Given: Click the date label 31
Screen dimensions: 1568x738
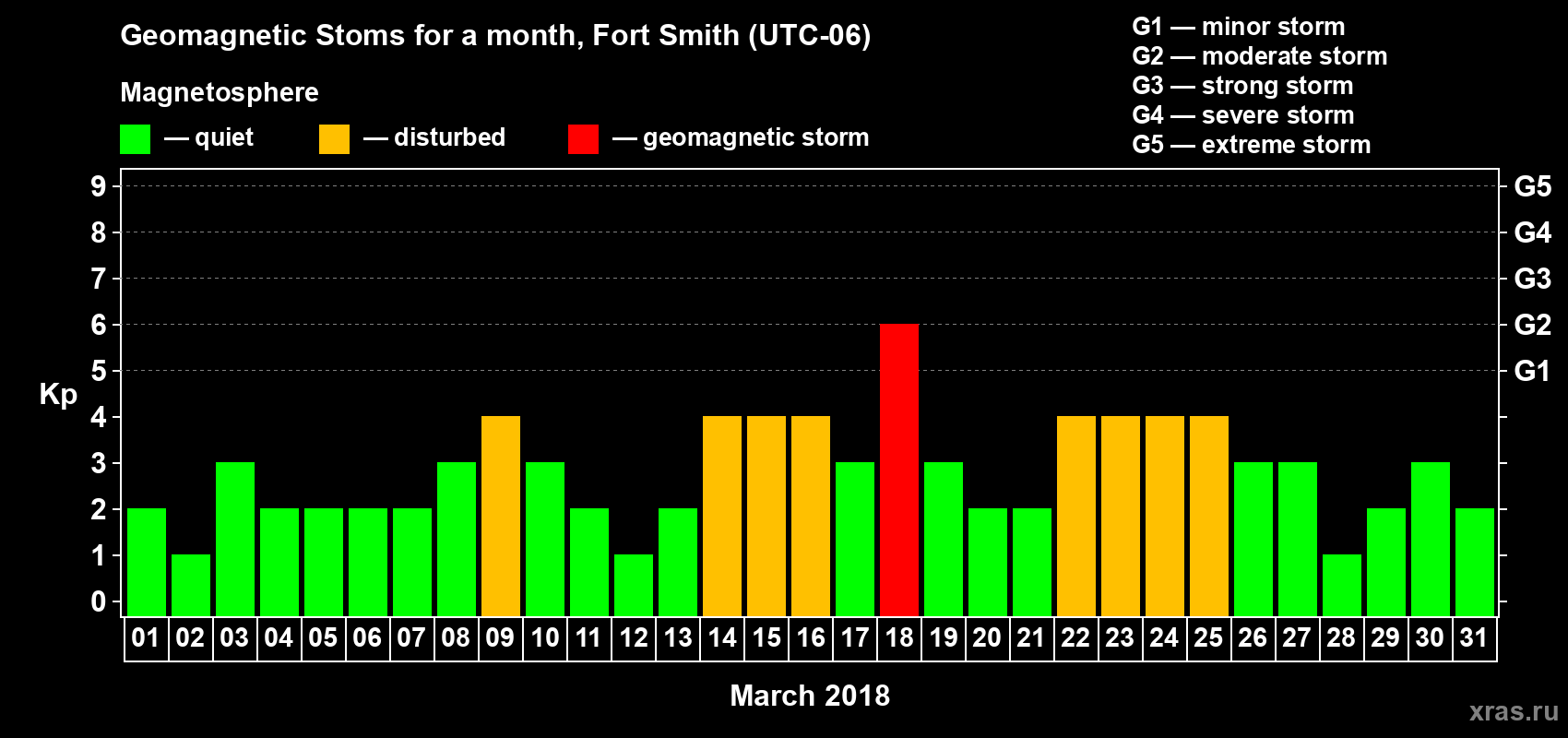Looking at the screenshot, I should [1474, 638].
